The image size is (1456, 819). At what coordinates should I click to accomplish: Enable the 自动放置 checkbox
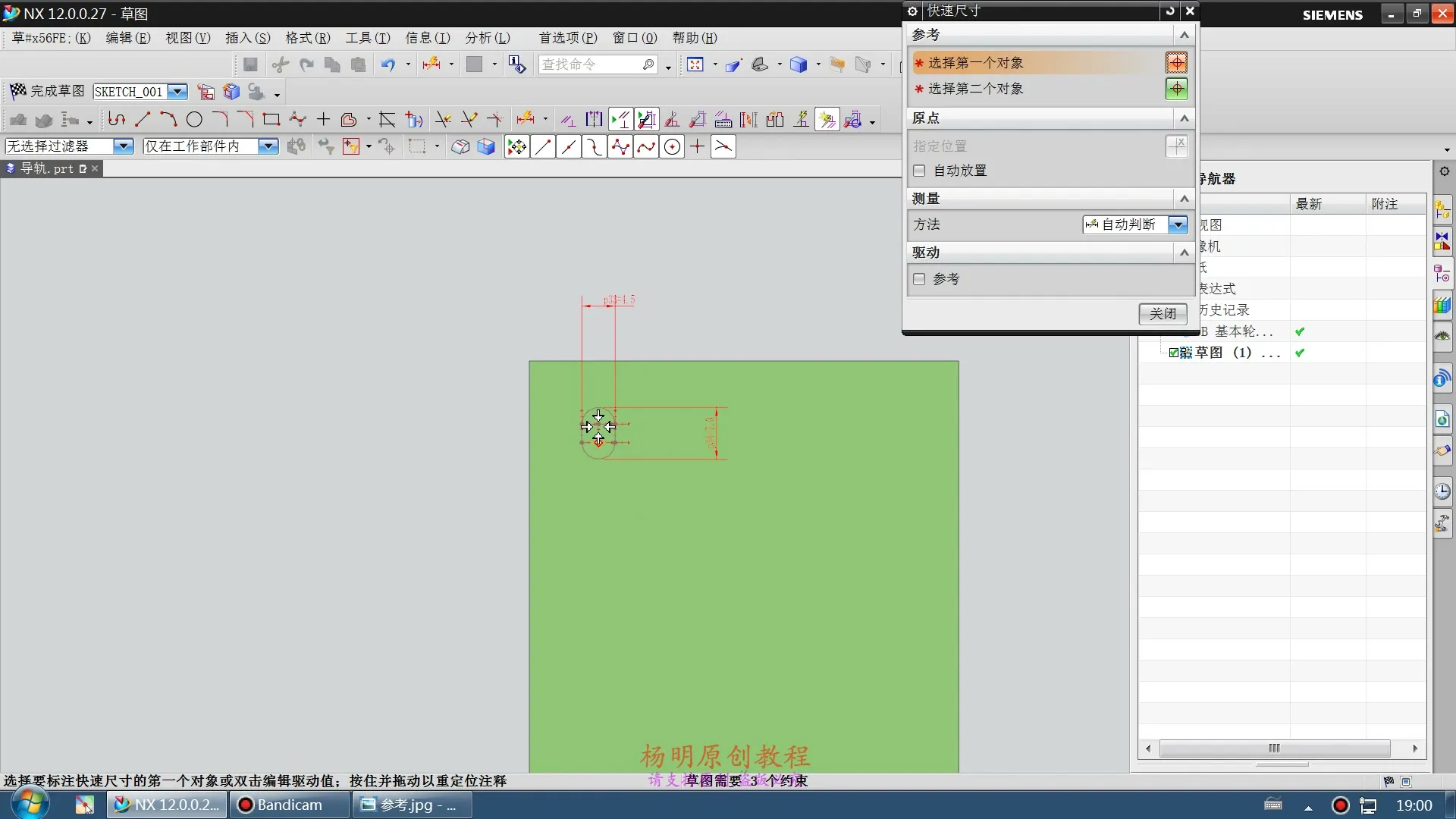[x=919, y=171]
